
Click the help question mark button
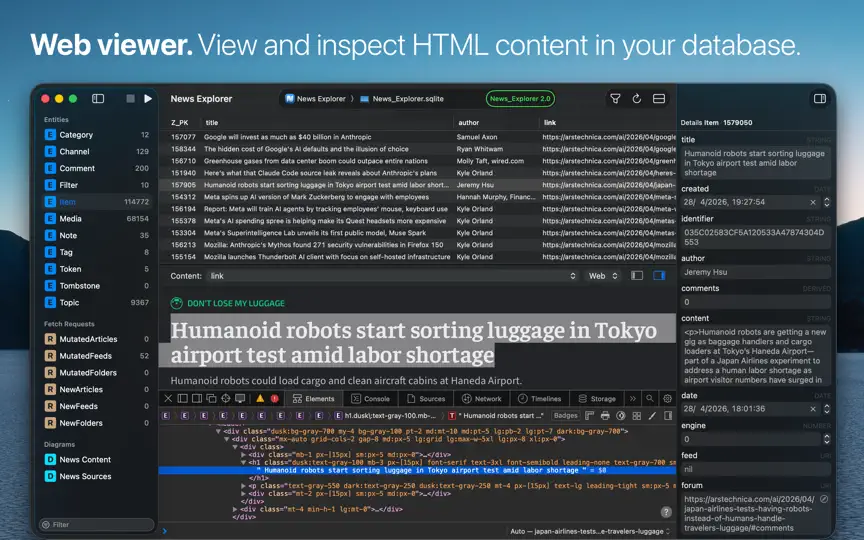(x=666, y=512)
